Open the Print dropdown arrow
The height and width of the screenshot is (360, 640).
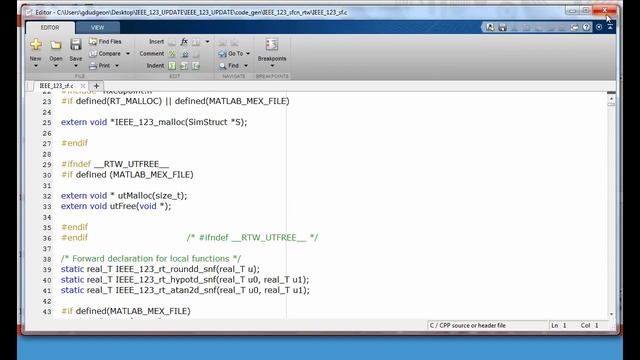[117, 66]
